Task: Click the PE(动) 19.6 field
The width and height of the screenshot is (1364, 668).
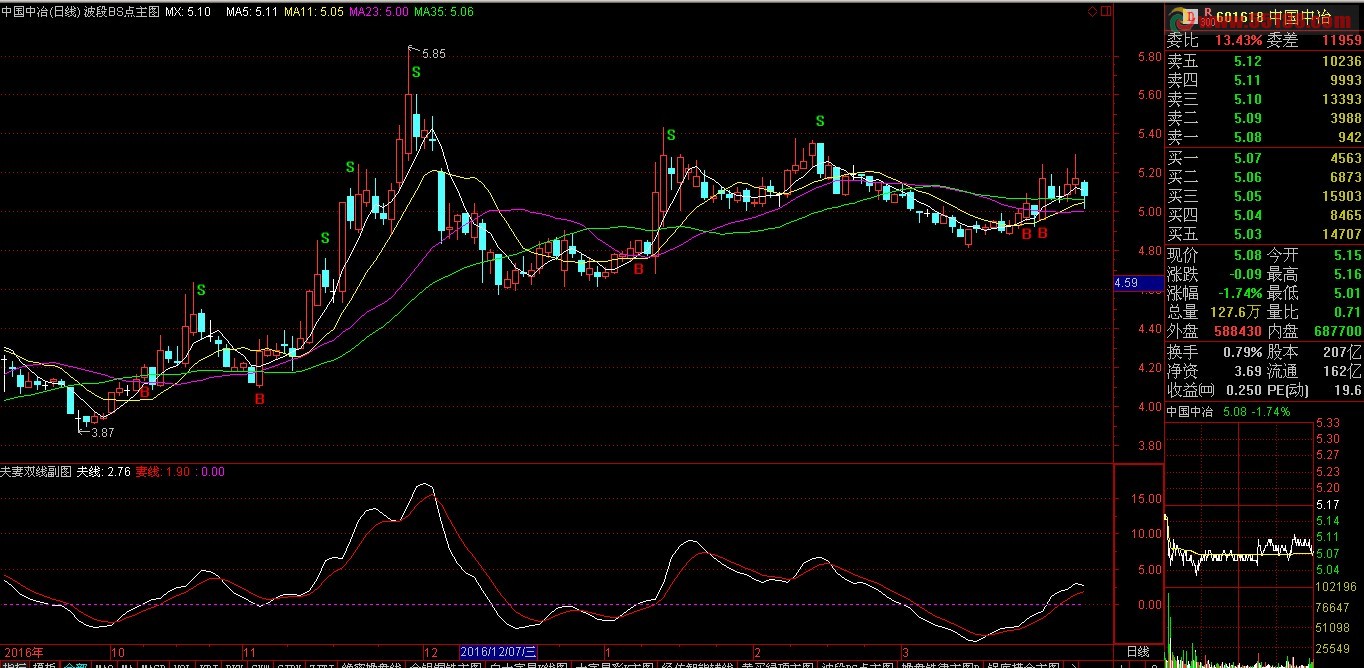Action: [1314, 390]
